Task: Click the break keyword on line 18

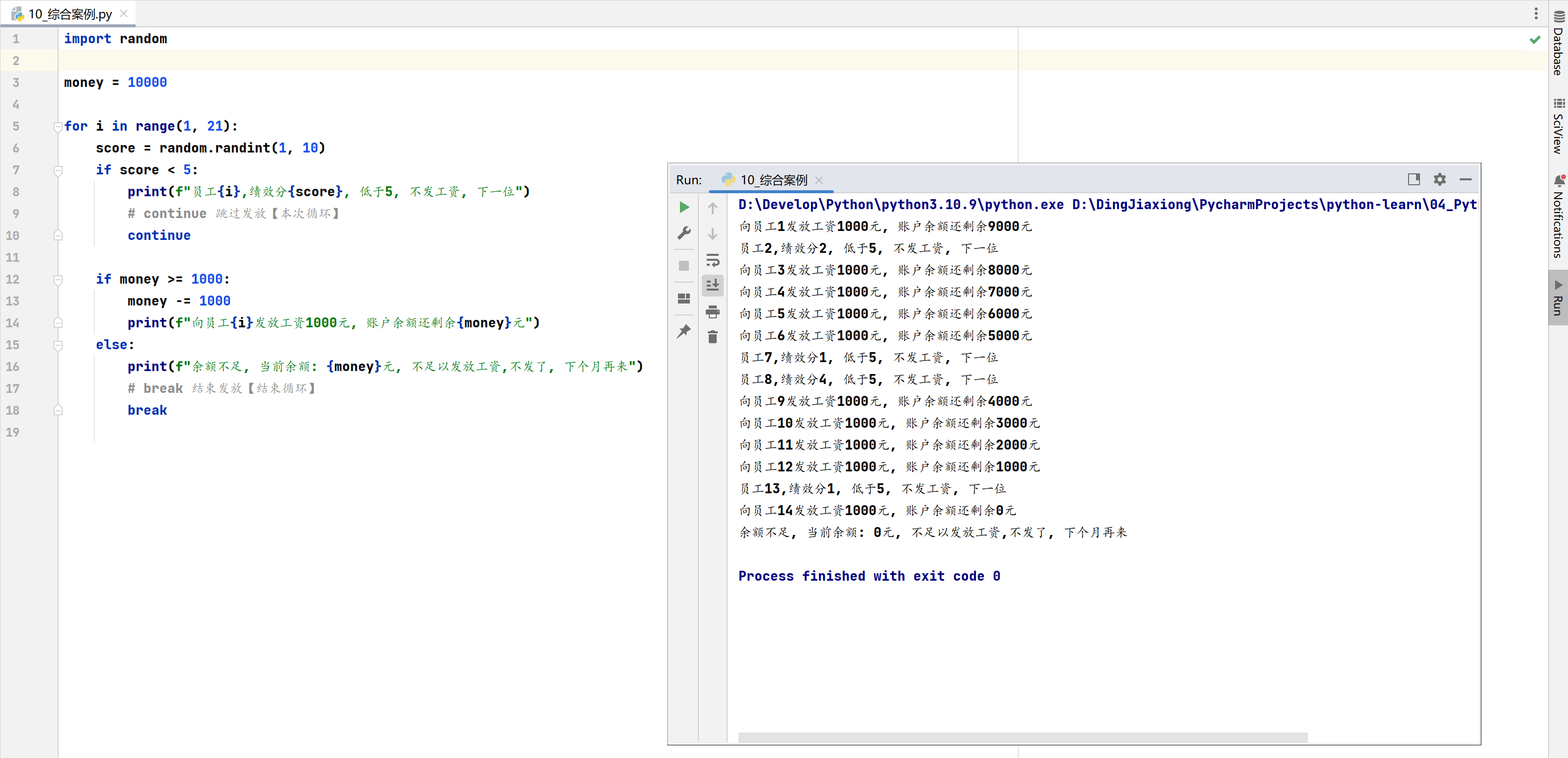Action: tap(148, 410)
